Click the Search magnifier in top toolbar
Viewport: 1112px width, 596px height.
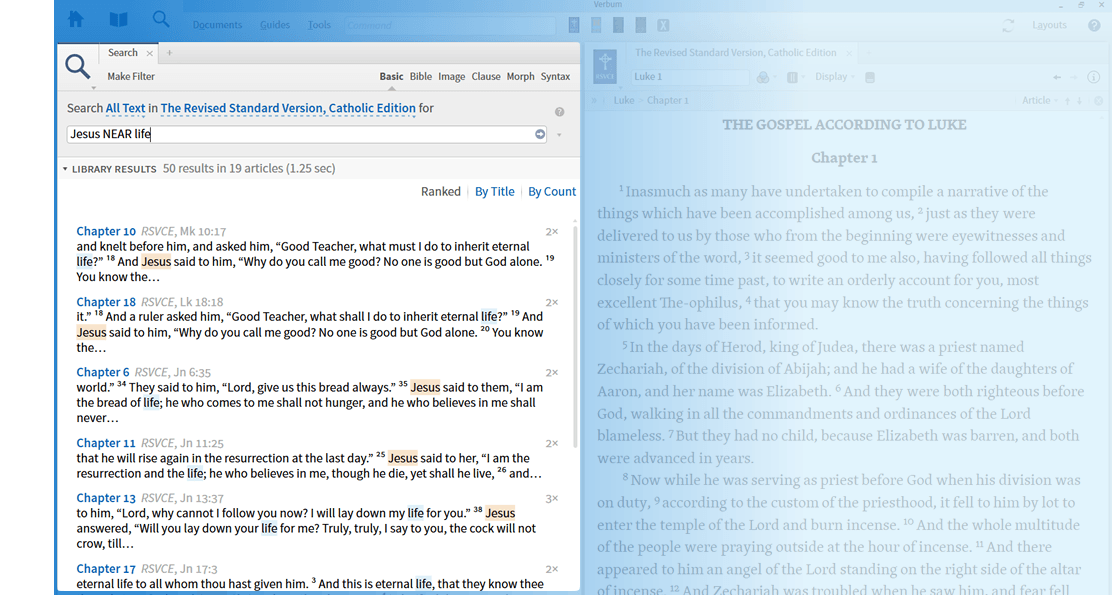coord(161,19)
